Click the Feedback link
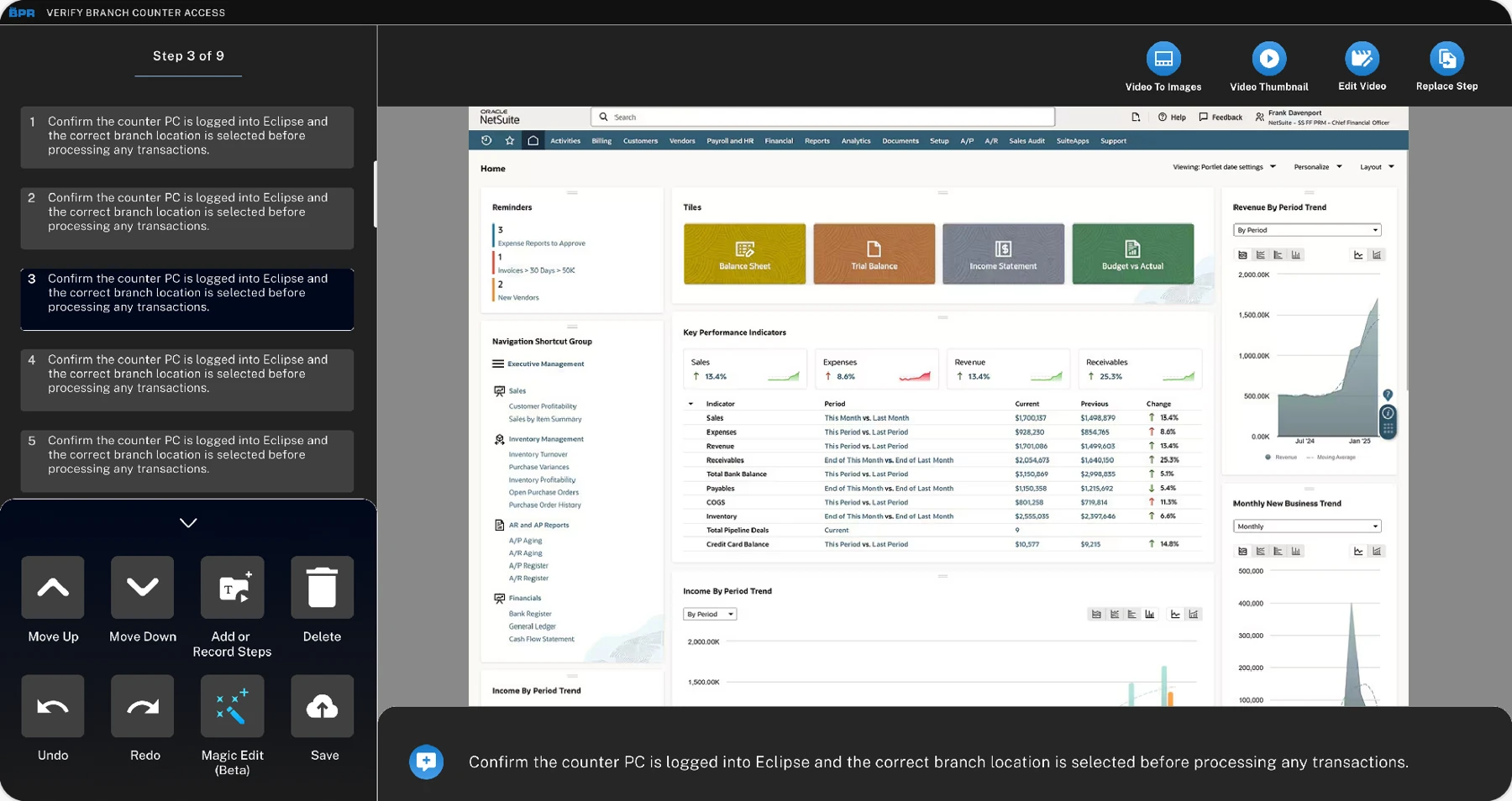 click(1221, 118)
